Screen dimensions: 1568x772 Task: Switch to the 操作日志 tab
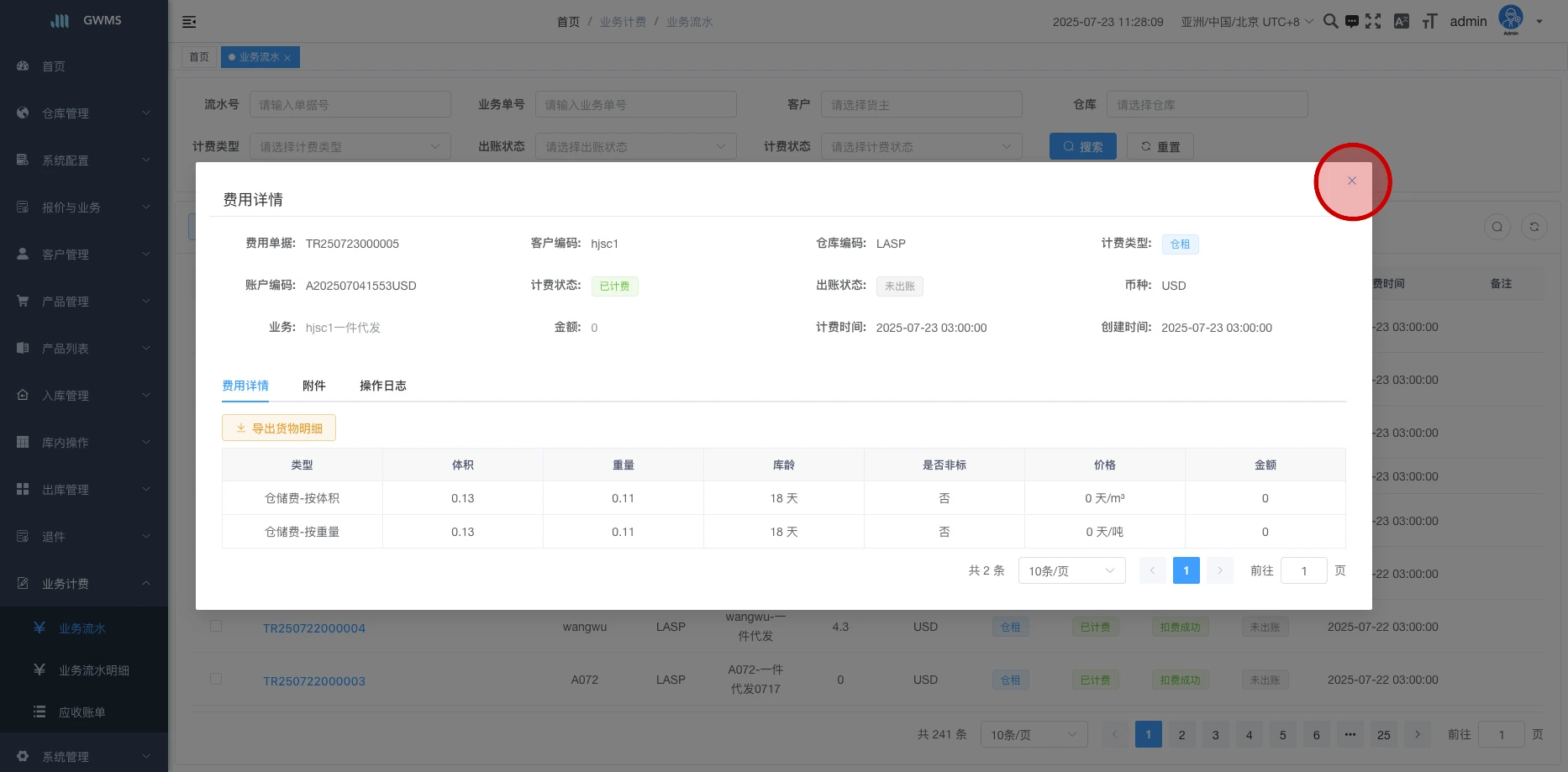tap(382, 386)
